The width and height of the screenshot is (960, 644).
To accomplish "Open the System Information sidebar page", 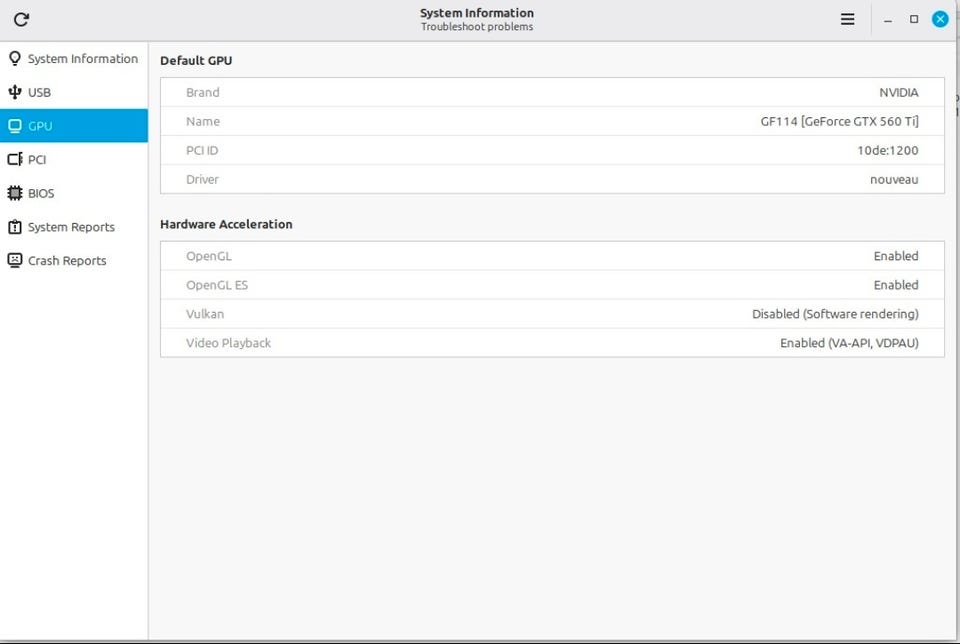I will [73, 59].
